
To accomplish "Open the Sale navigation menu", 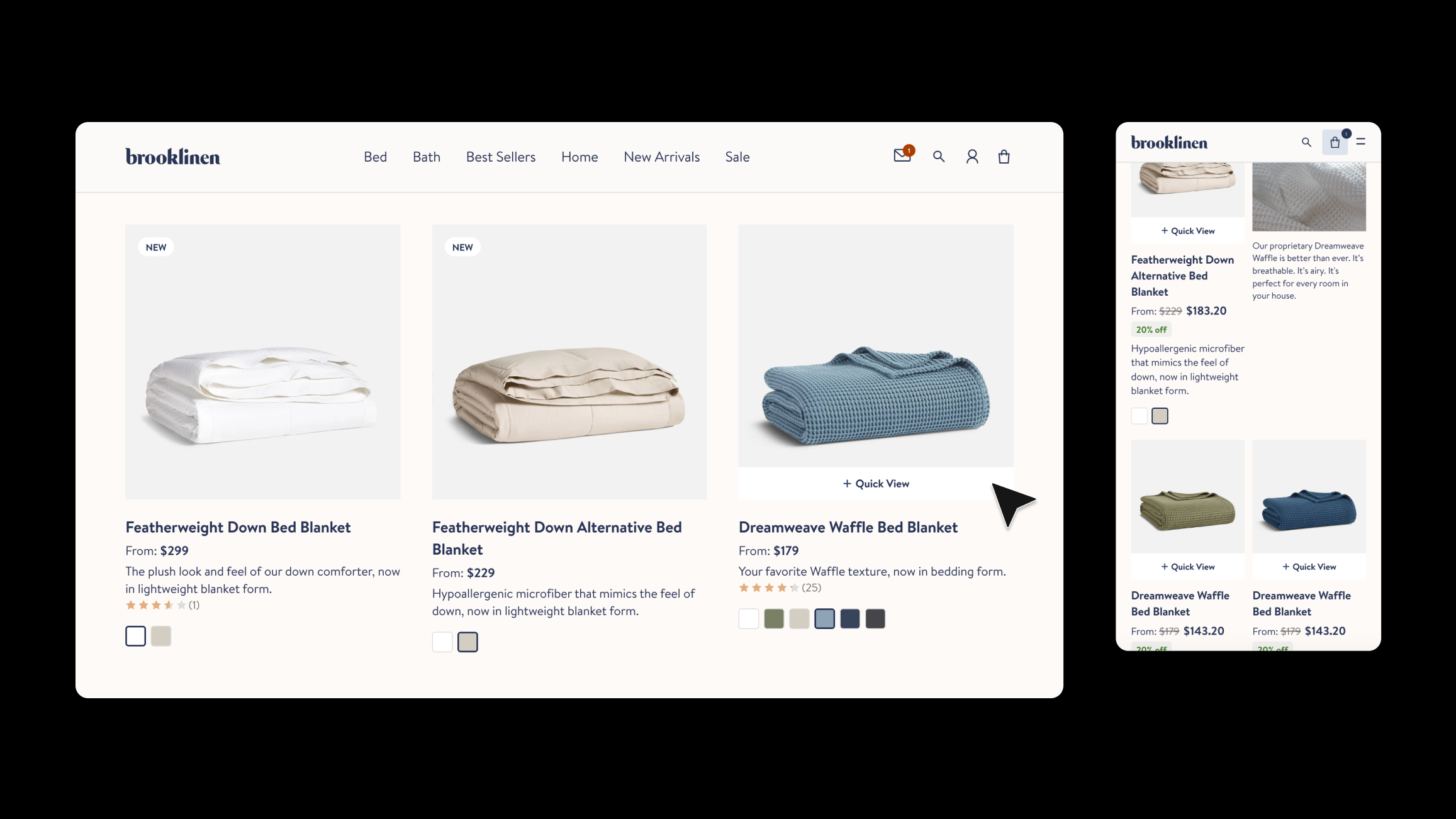I will point(737,157).
